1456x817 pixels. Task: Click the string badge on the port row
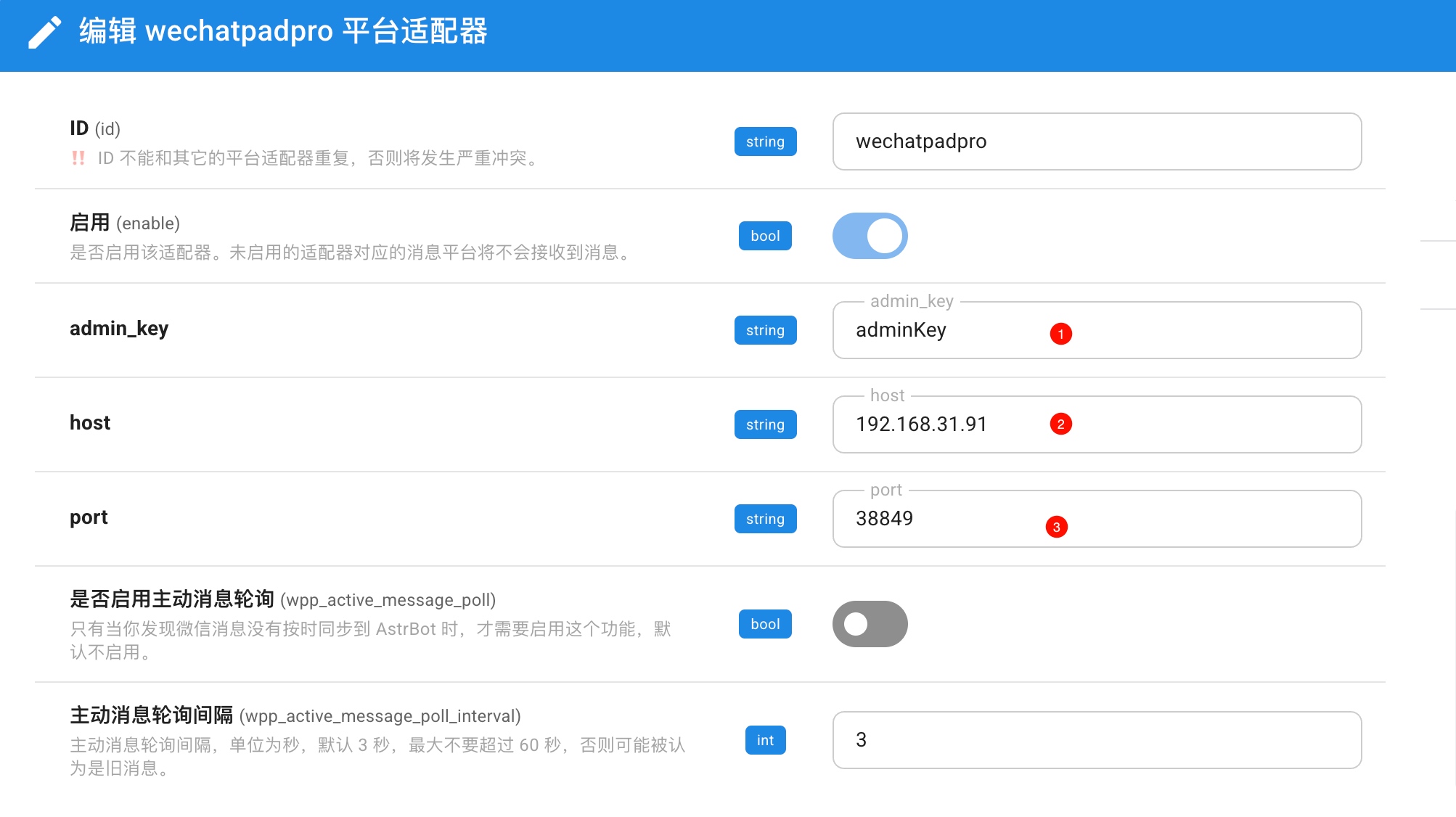765,519
